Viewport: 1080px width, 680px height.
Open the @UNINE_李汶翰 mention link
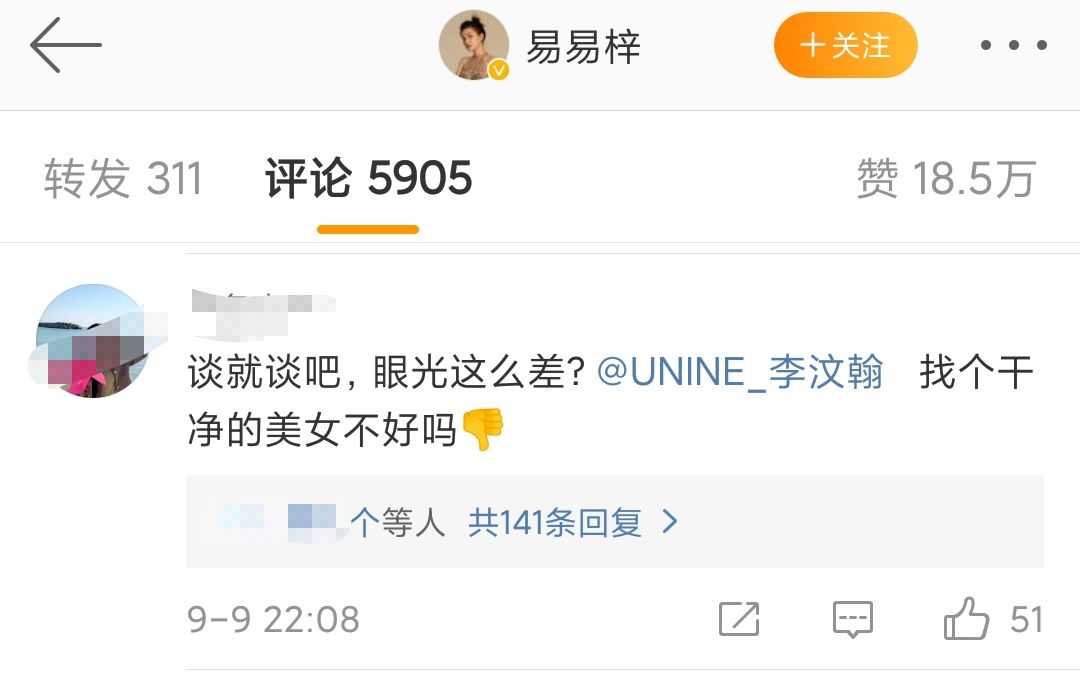(x=740, y=374)
